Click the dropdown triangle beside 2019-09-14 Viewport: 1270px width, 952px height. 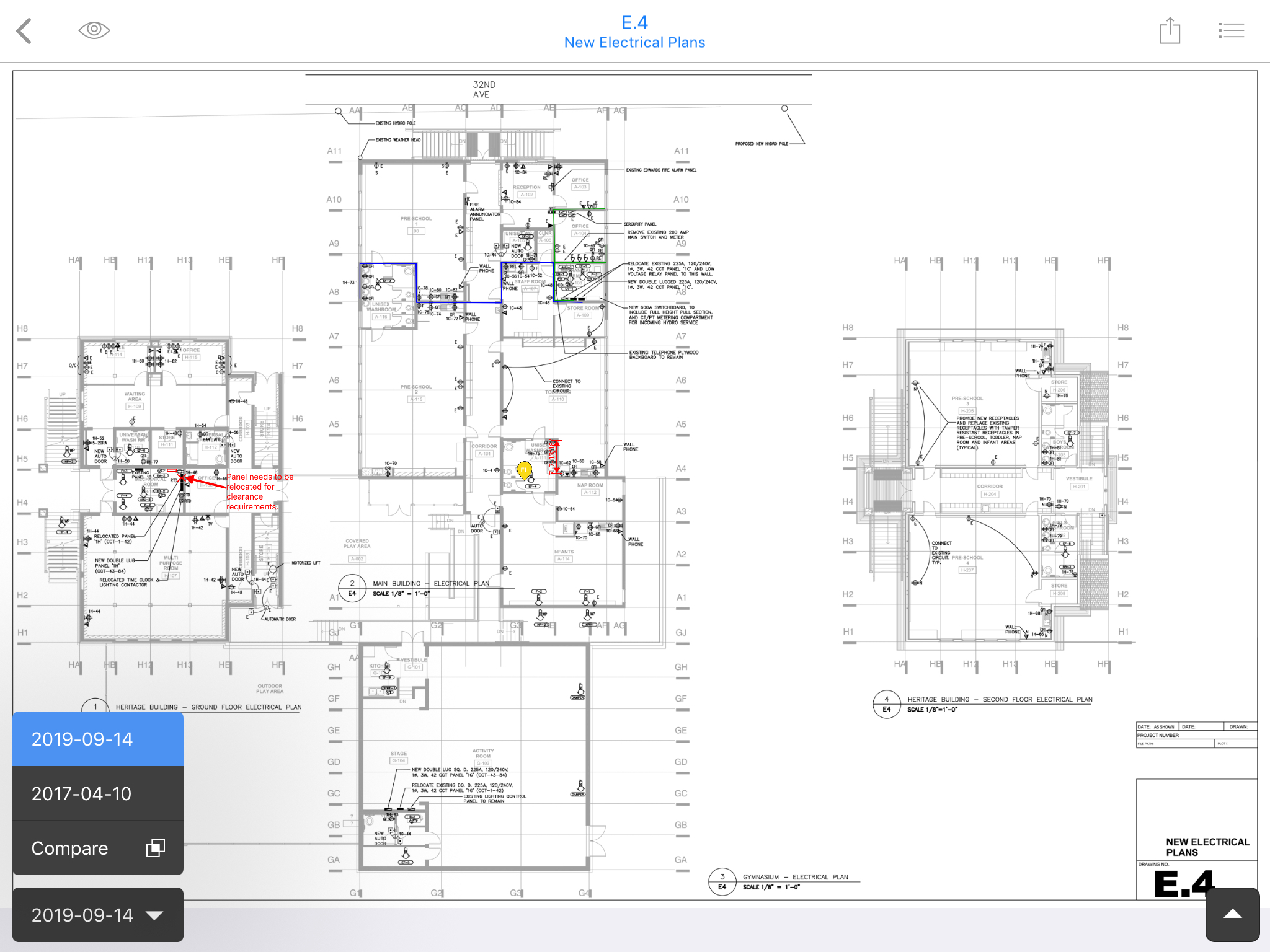click(x=154, y=915)
